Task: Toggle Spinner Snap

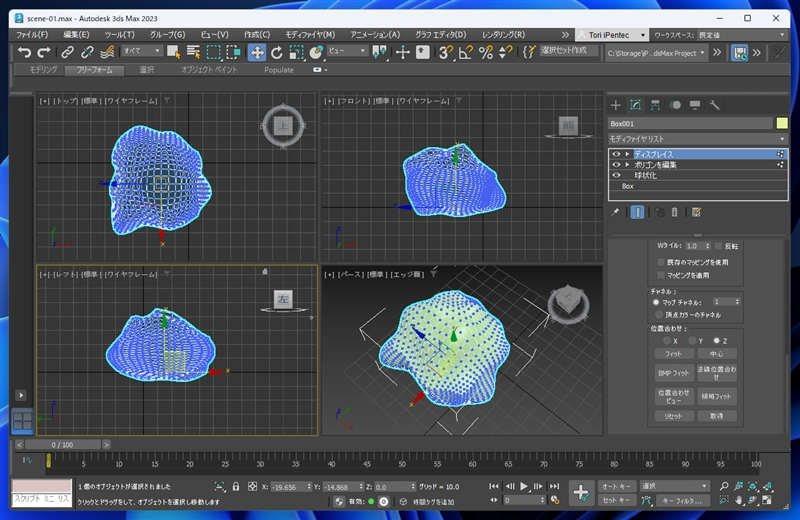Action: [506, 52]
